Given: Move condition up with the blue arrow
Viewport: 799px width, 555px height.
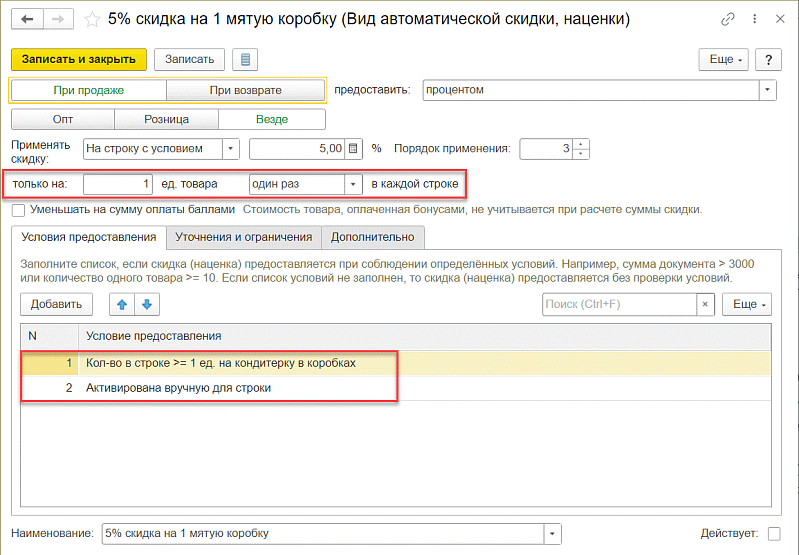Looking at the screenshot, I should (x=122, y=304).
